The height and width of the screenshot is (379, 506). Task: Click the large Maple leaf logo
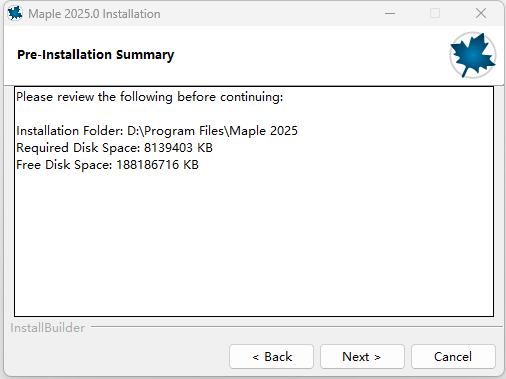coord(472,55)
